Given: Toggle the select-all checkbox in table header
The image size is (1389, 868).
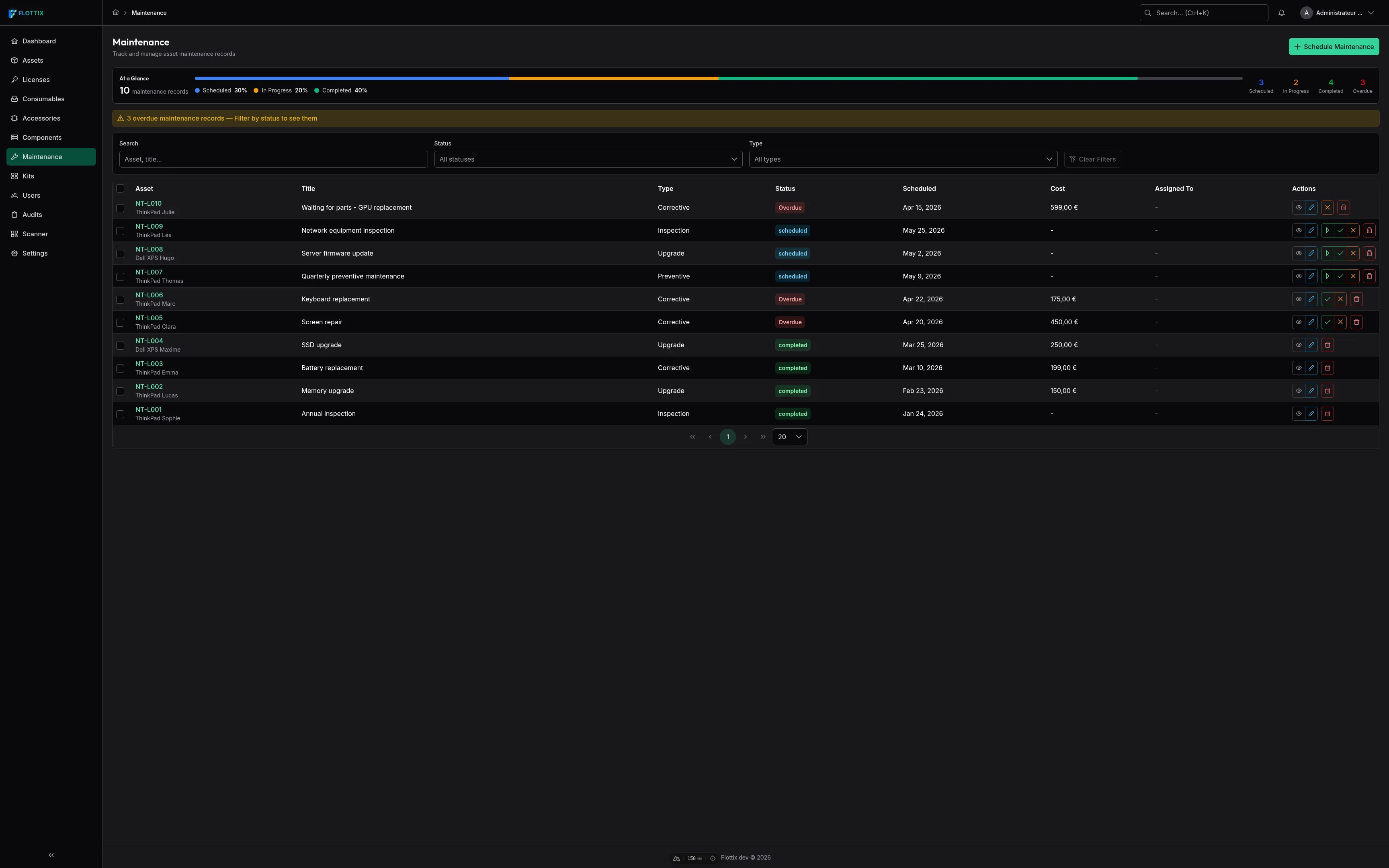Looking at the screenshot, I should coord(120,188).
